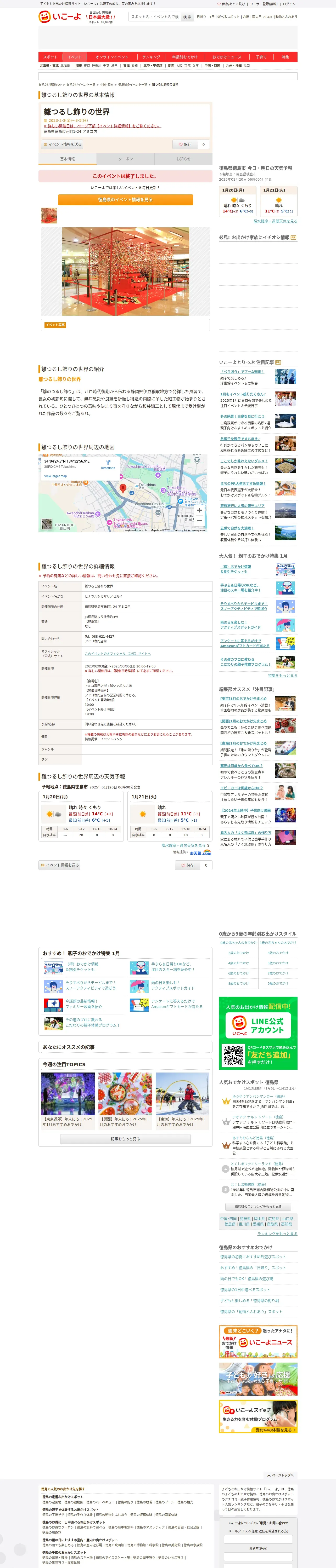Click 1月21日 sidebar sunny weather icon
Viewport: 336px width, 1568px height.
coord(279,200)
